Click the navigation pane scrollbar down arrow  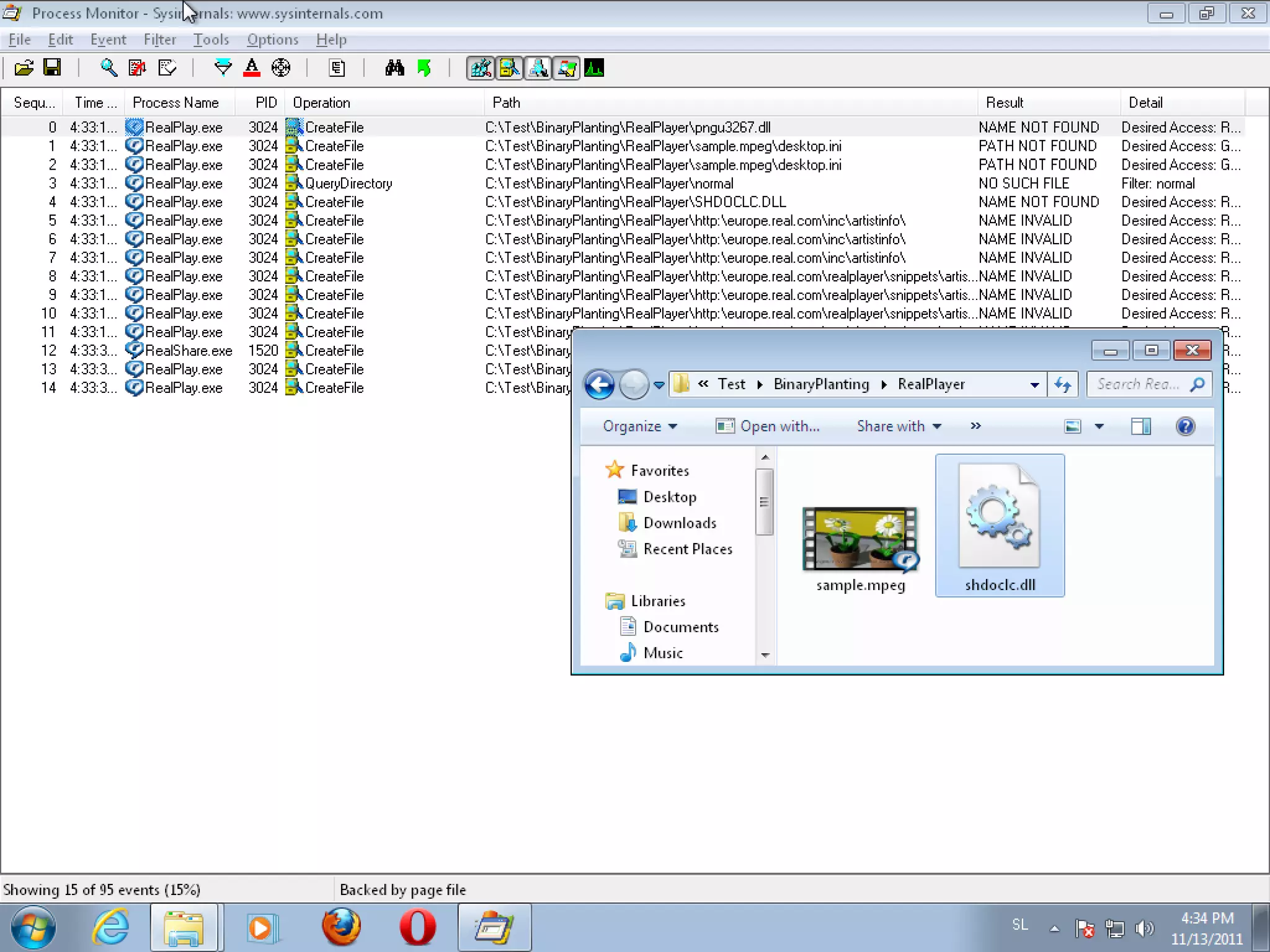click(x=765, y=655)
